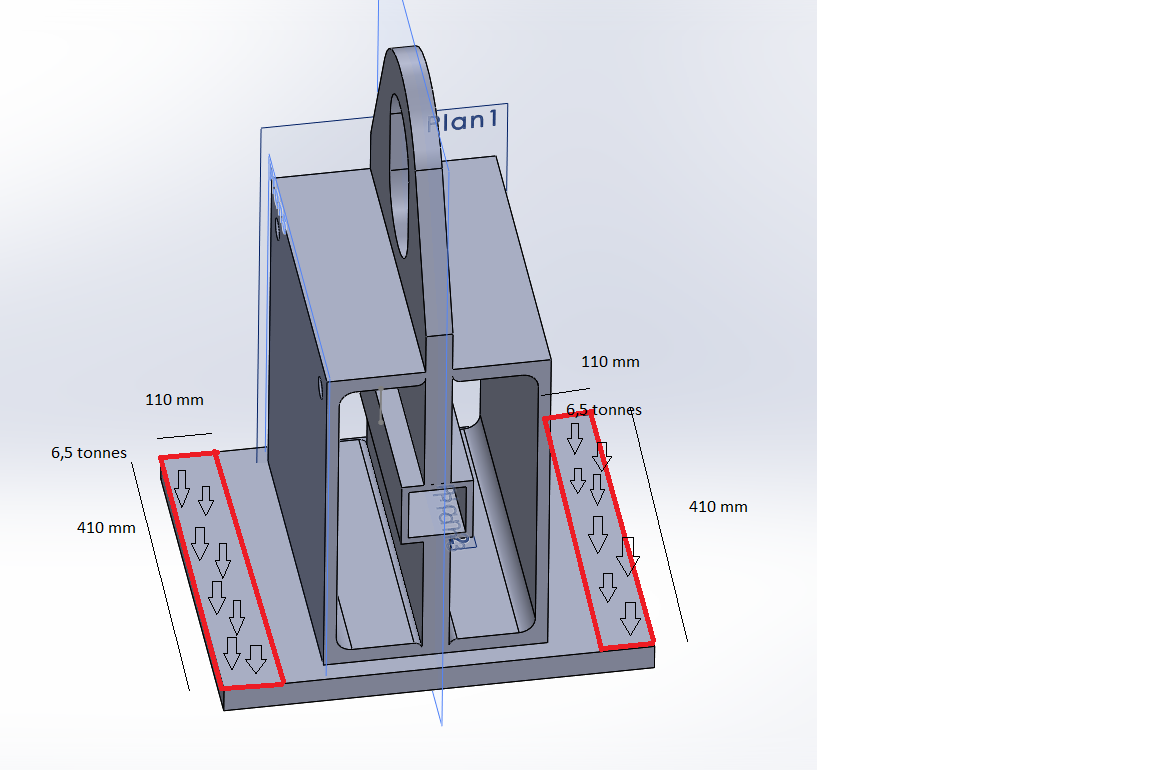Click the 410 mm label on the right side
1152x770 pixels.
point(718,507)
